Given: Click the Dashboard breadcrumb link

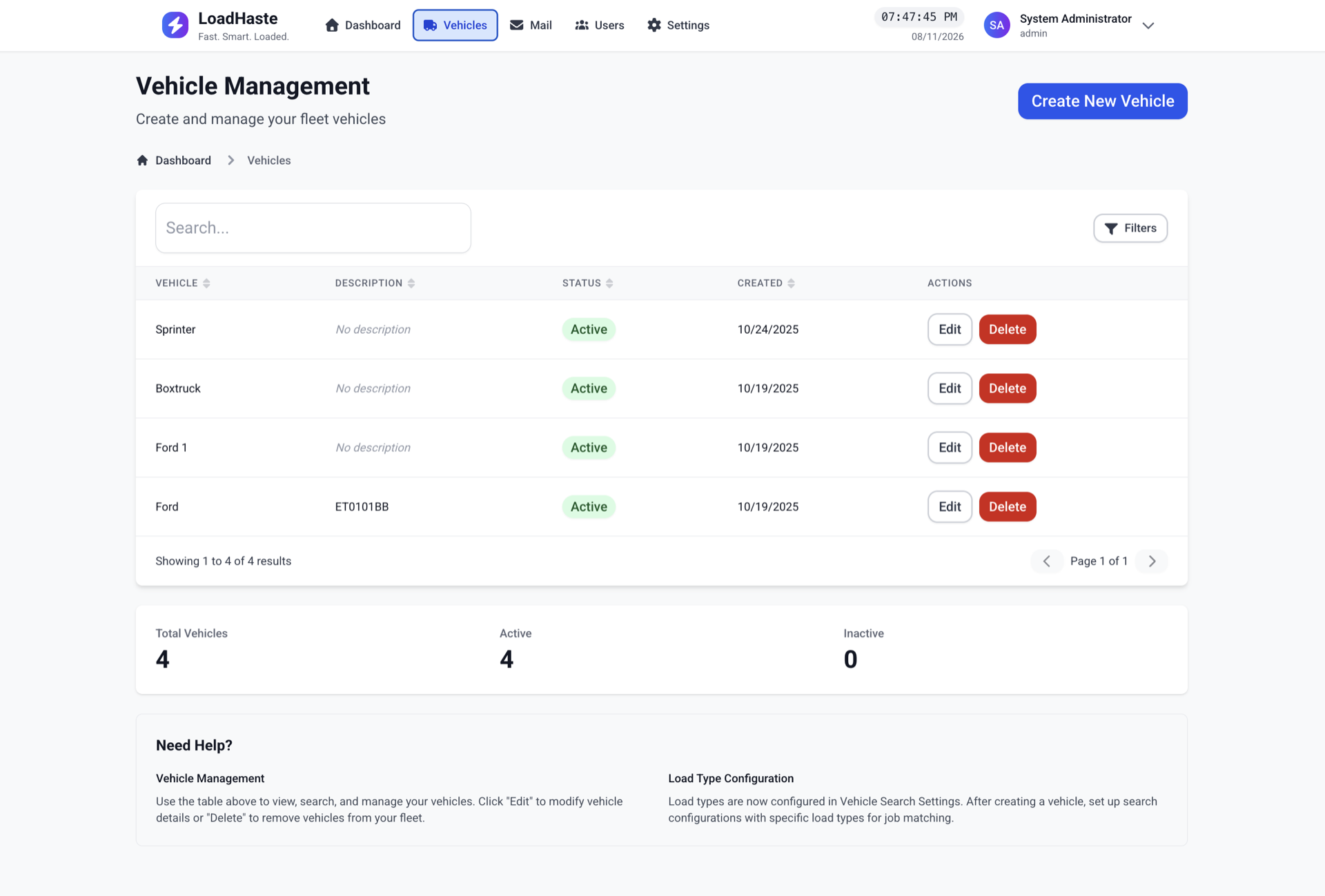Looking at the screenshot, I should (183, 160).
